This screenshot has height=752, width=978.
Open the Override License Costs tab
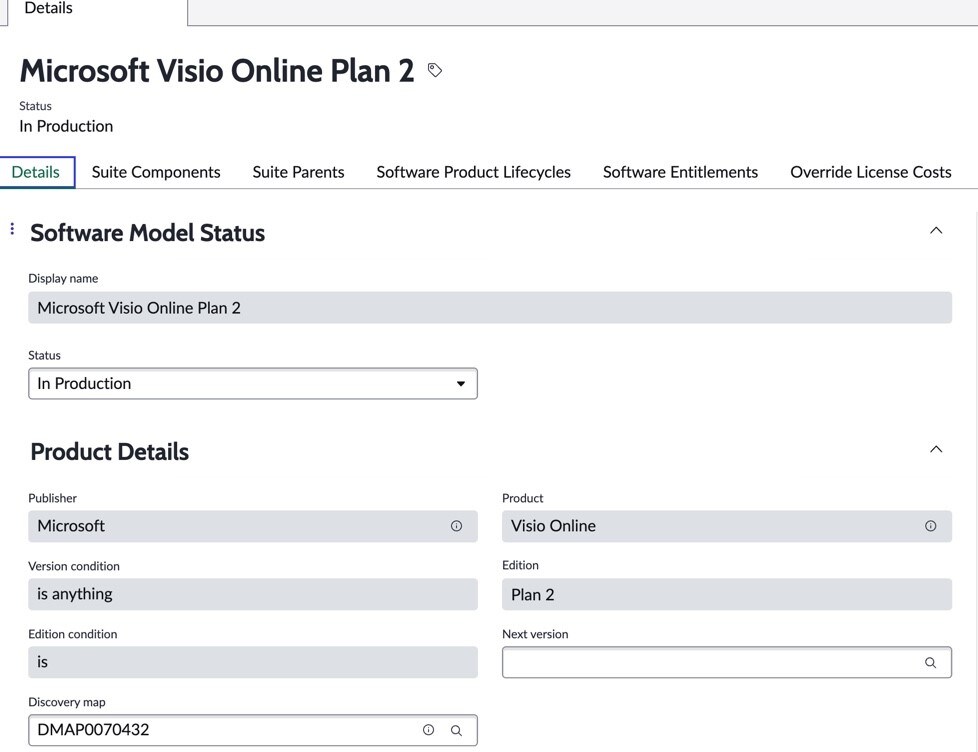point(870,171)
